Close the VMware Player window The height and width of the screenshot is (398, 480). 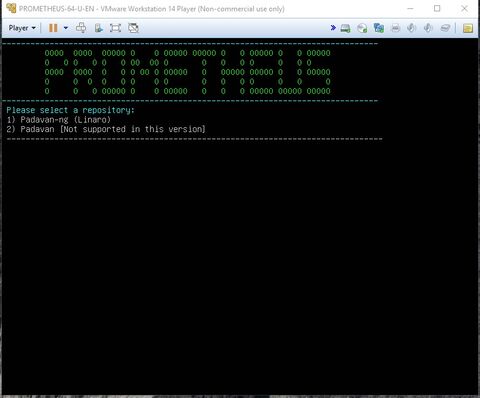(464, 9)
